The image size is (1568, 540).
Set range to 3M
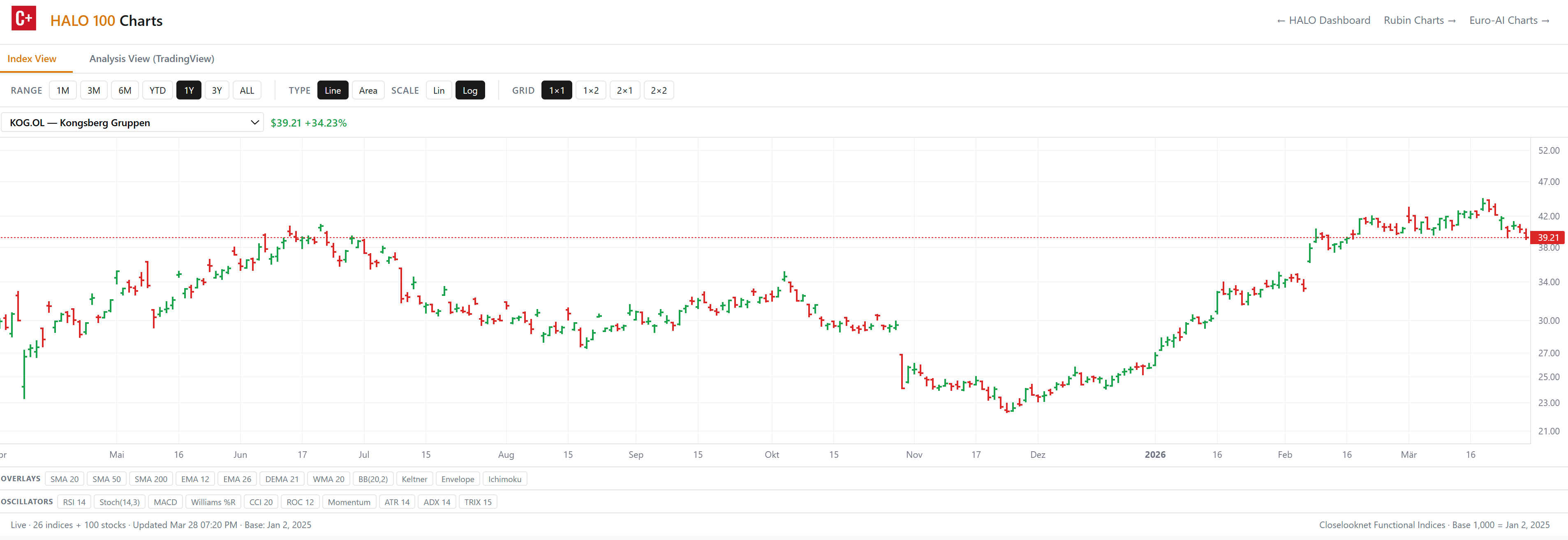(93, 90)
